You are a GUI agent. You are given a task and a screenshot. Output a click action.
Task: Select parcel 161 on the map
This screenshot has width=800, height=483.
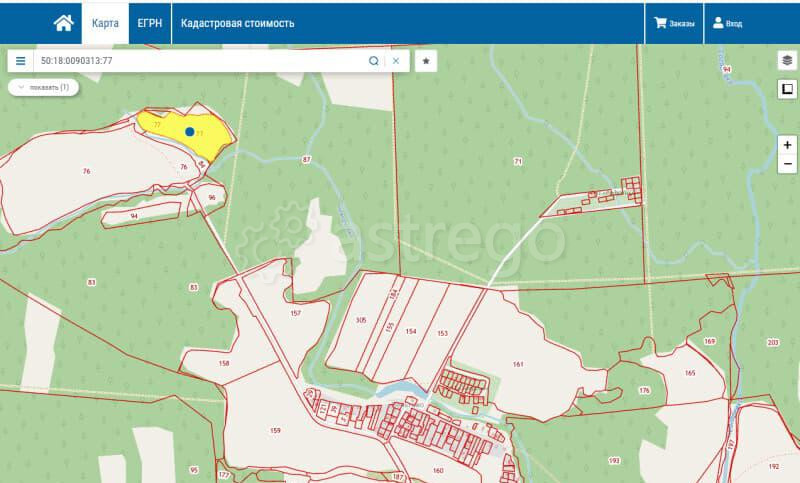coord(517,364)
